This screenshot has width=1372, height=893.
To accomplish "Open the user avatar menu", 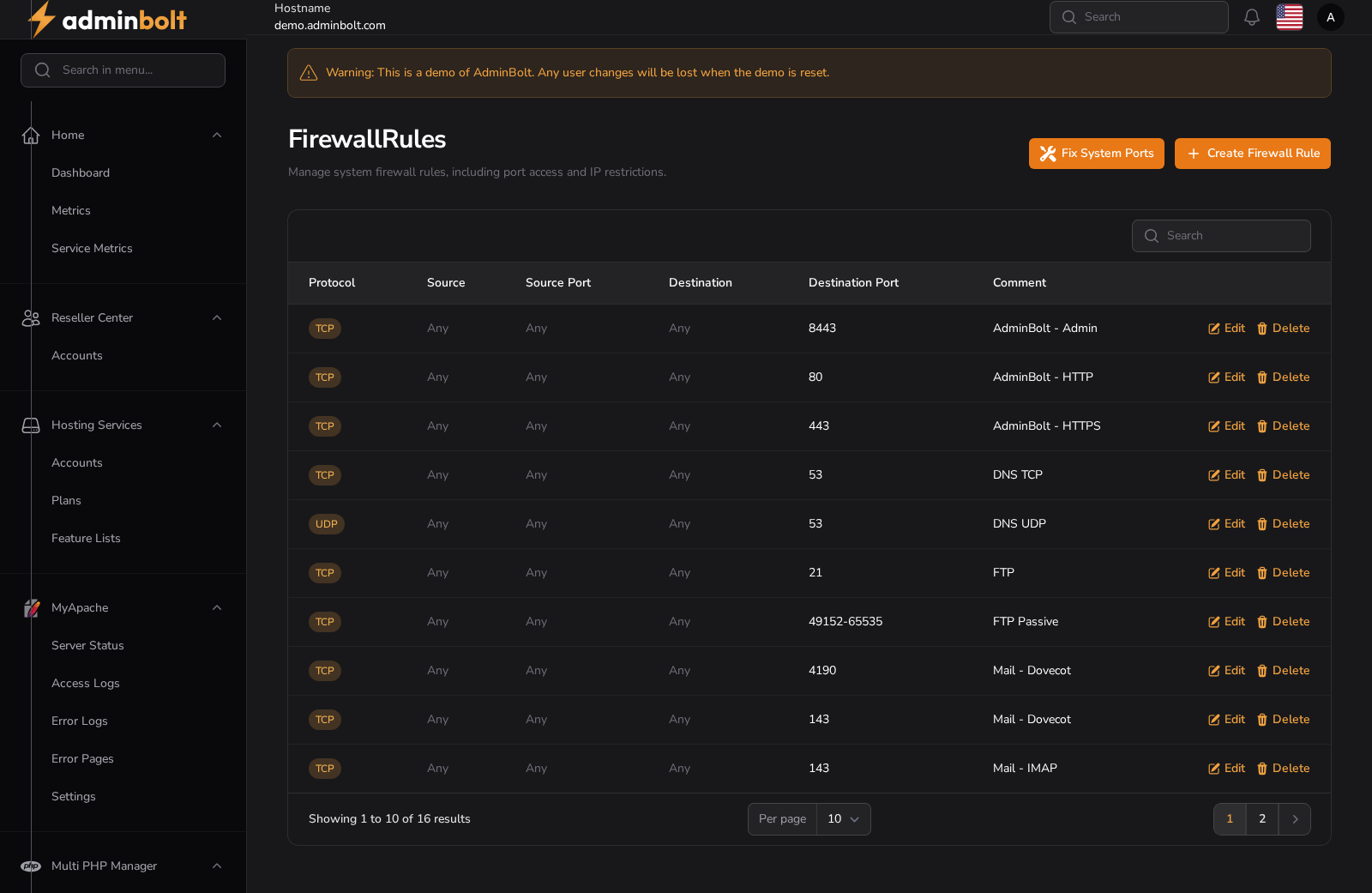I will pyautogui.click(x=1331, y=17).
